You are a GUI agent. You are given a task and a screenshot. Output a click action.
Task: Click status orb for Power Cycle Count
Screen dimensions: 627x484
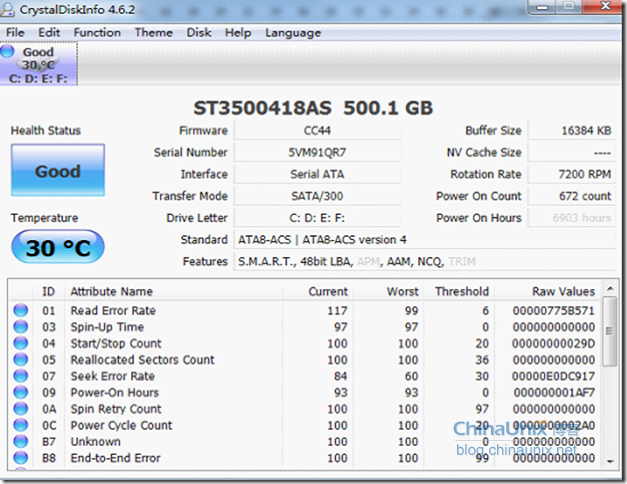tap(20, 425)
